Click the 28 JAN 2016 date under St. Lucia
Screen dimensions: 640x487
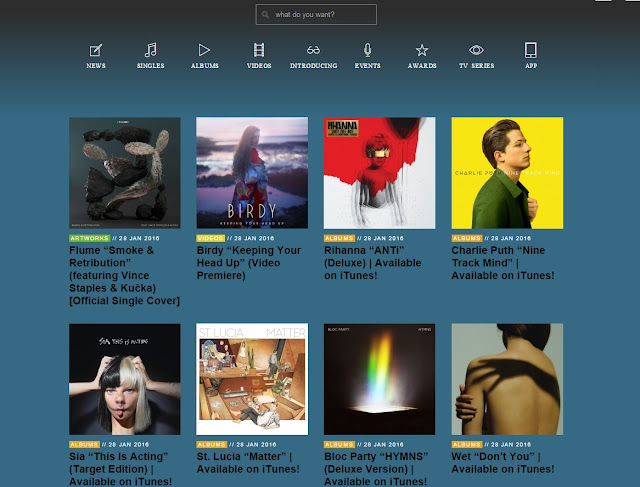click(256, 445)
